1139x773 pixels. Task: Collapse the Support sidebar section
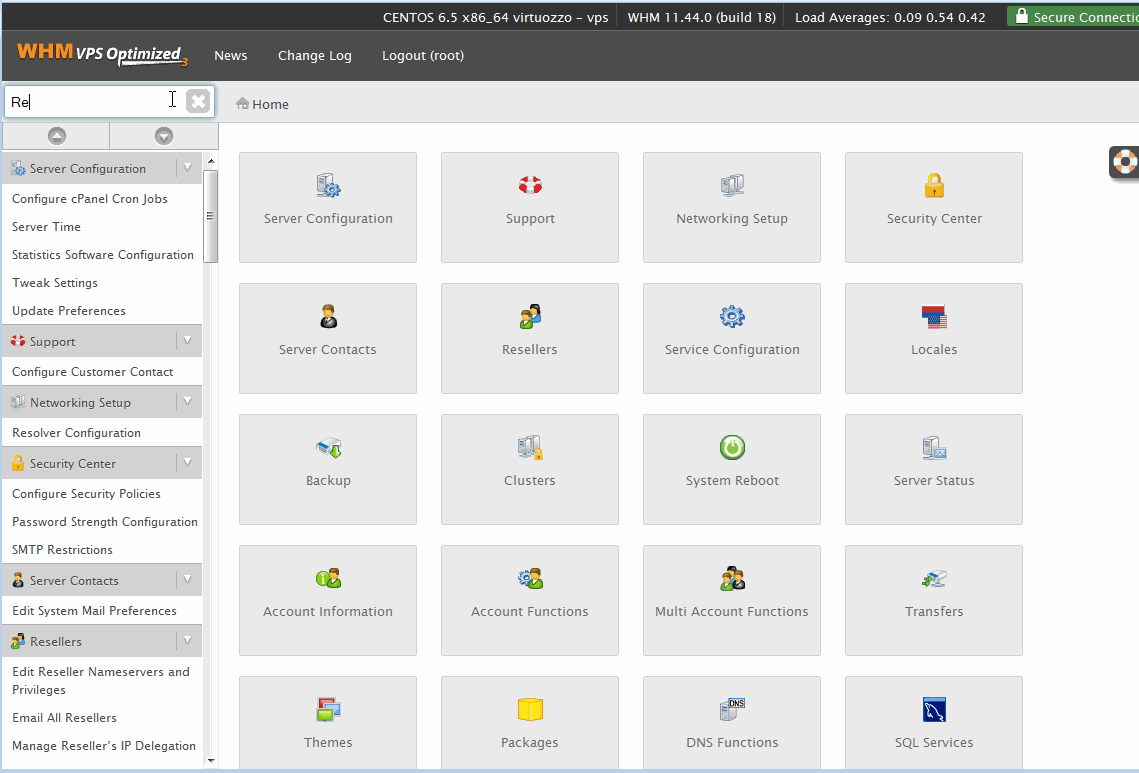pyautogui.click(x=187, y=341)
